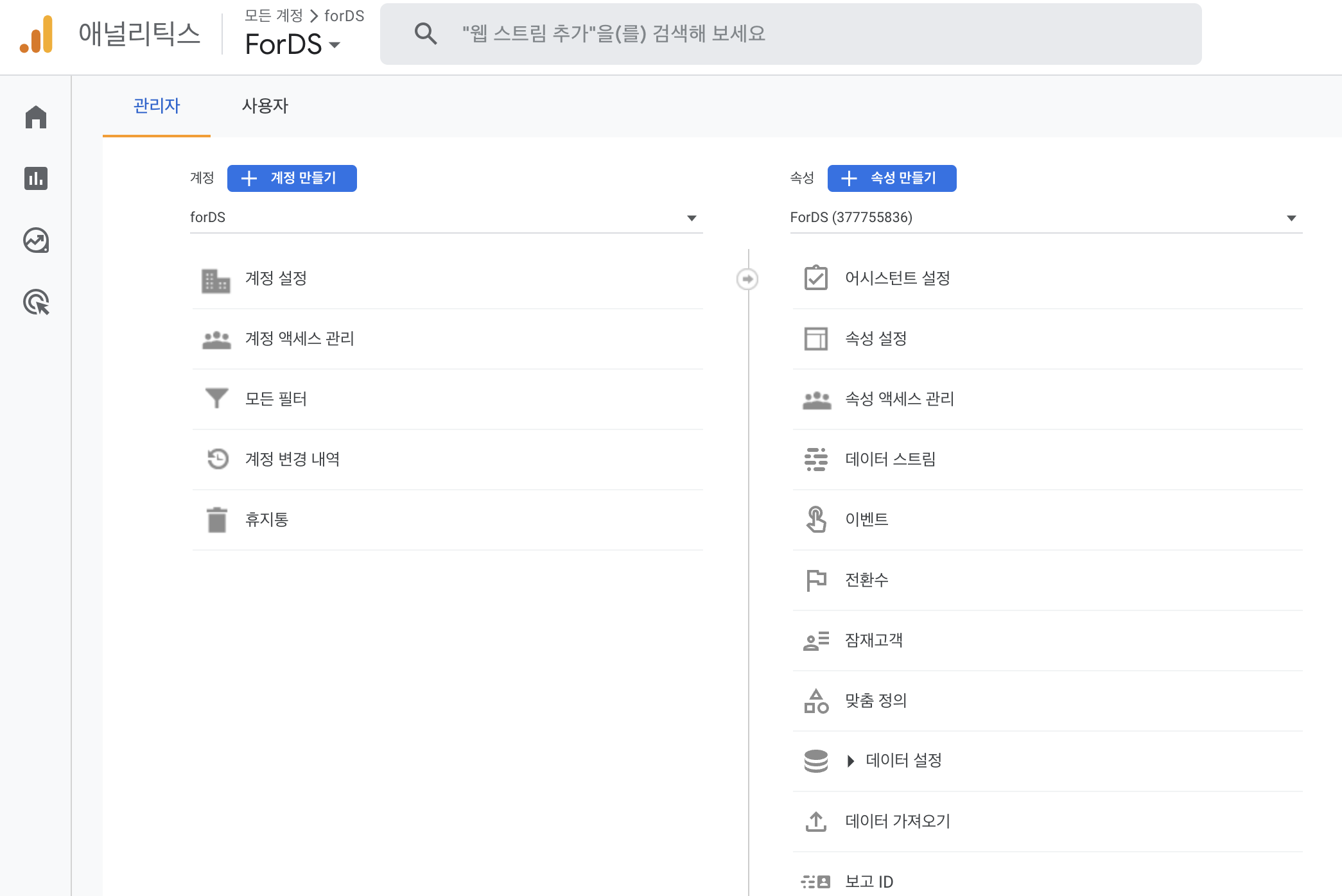Image resolution: width=1342 pixels, height=896 pixels.
Task: Open the Advertising icon in sidebar
Action: [x=36, y=302]
